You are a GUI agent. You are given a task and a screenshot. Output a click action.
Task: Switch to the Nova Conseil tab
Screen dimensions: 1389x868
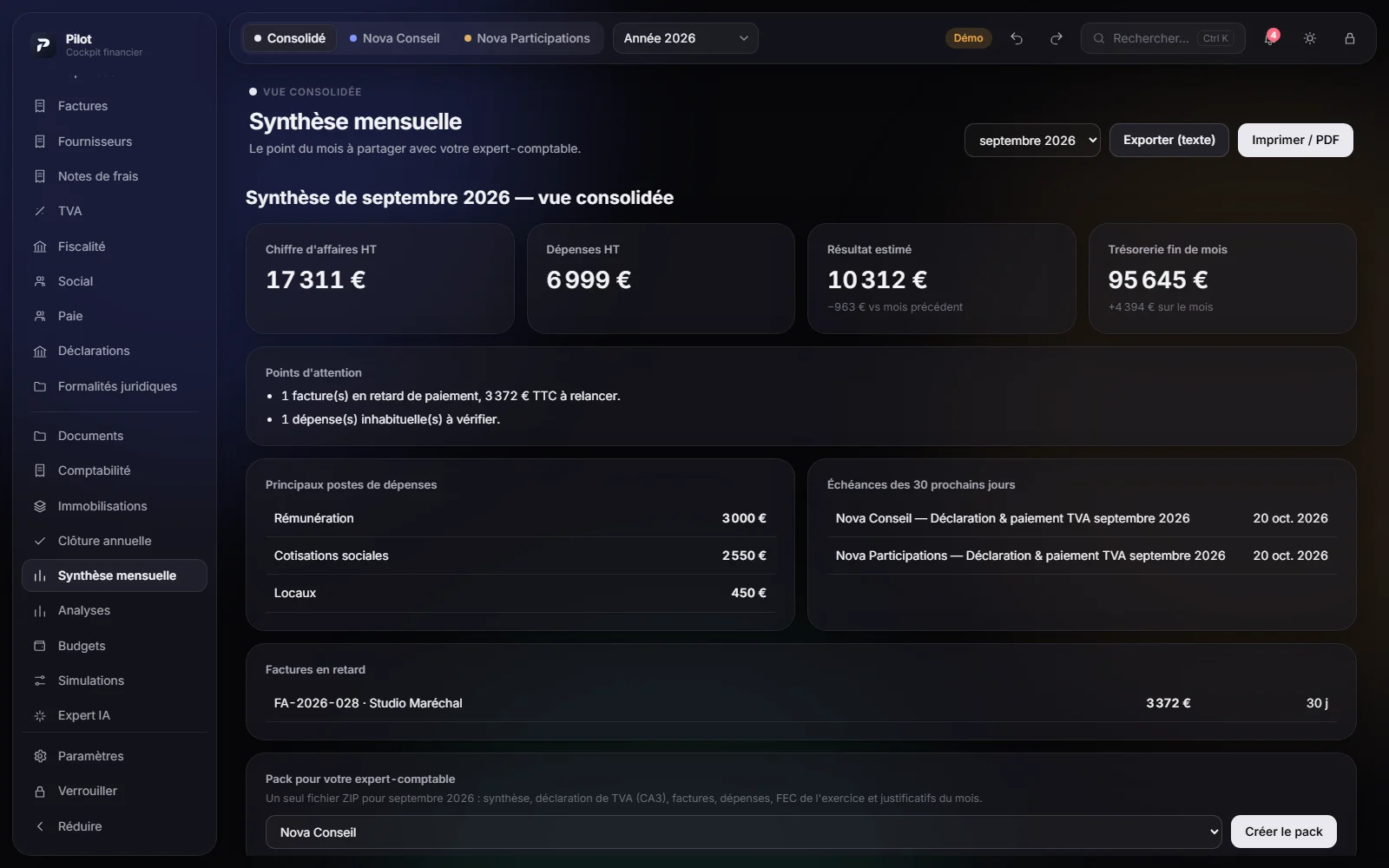tap(394, 38)
